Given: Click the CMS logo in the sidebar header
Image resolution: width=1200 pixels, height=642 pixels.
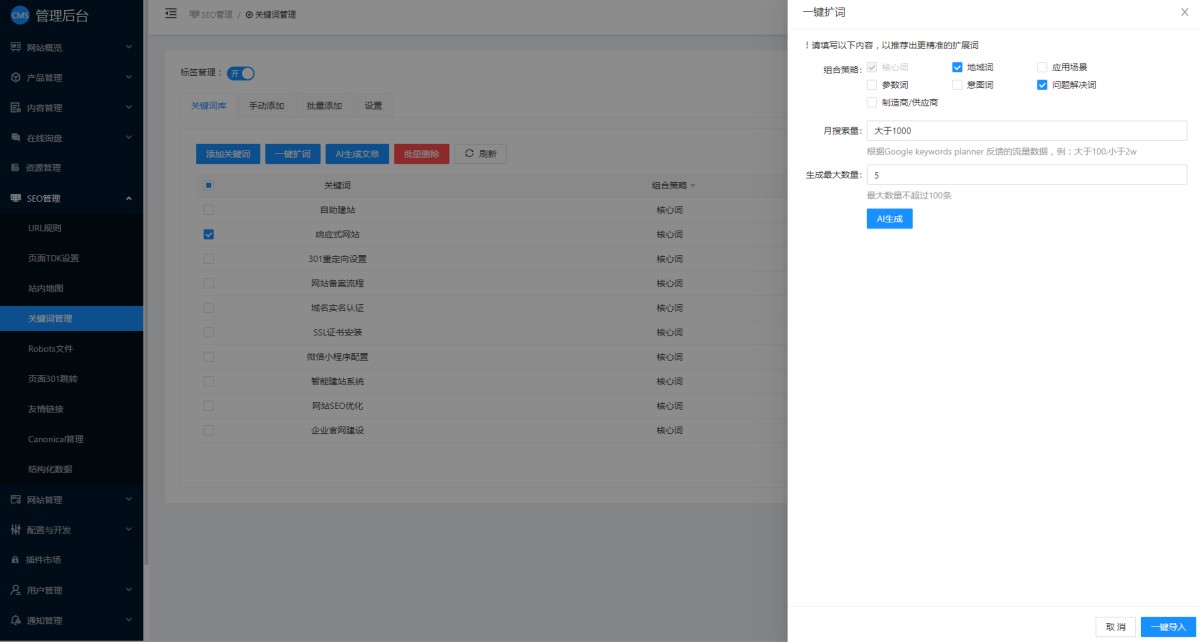Looking at the screenshot, I should click(20, 14).
